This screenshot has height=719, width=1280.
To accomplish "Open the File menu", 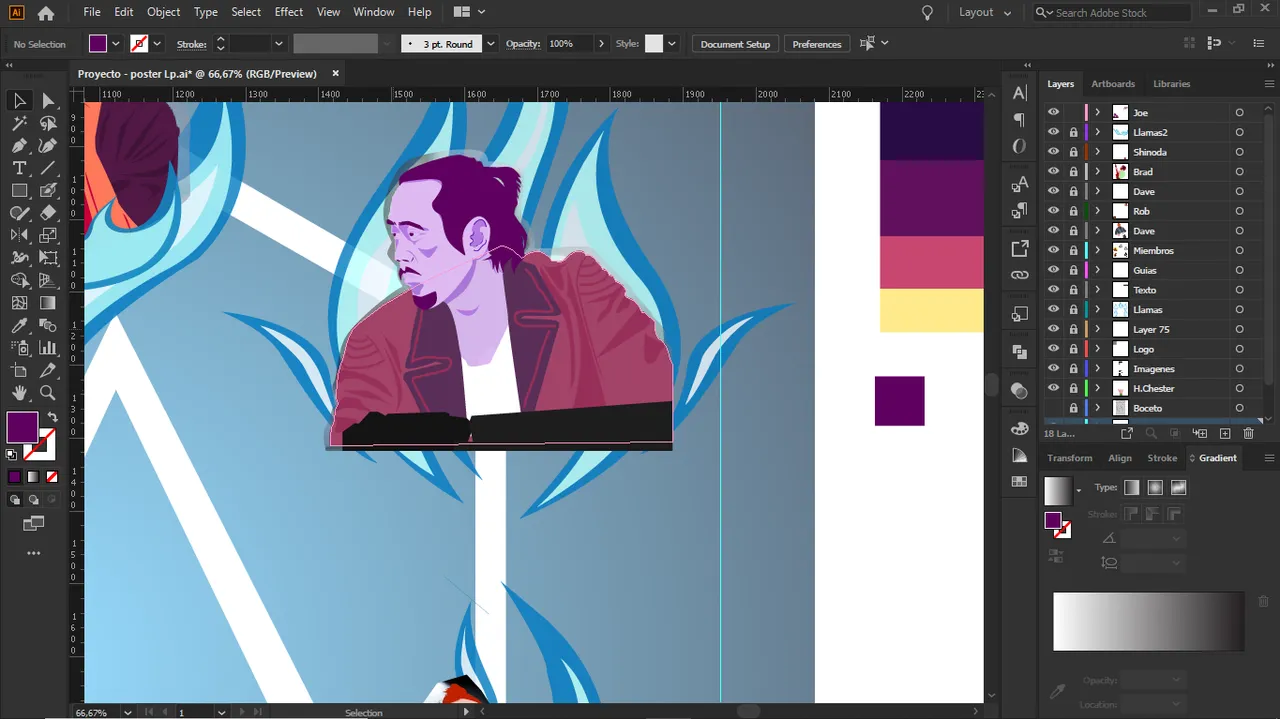I will coord(92,12).
